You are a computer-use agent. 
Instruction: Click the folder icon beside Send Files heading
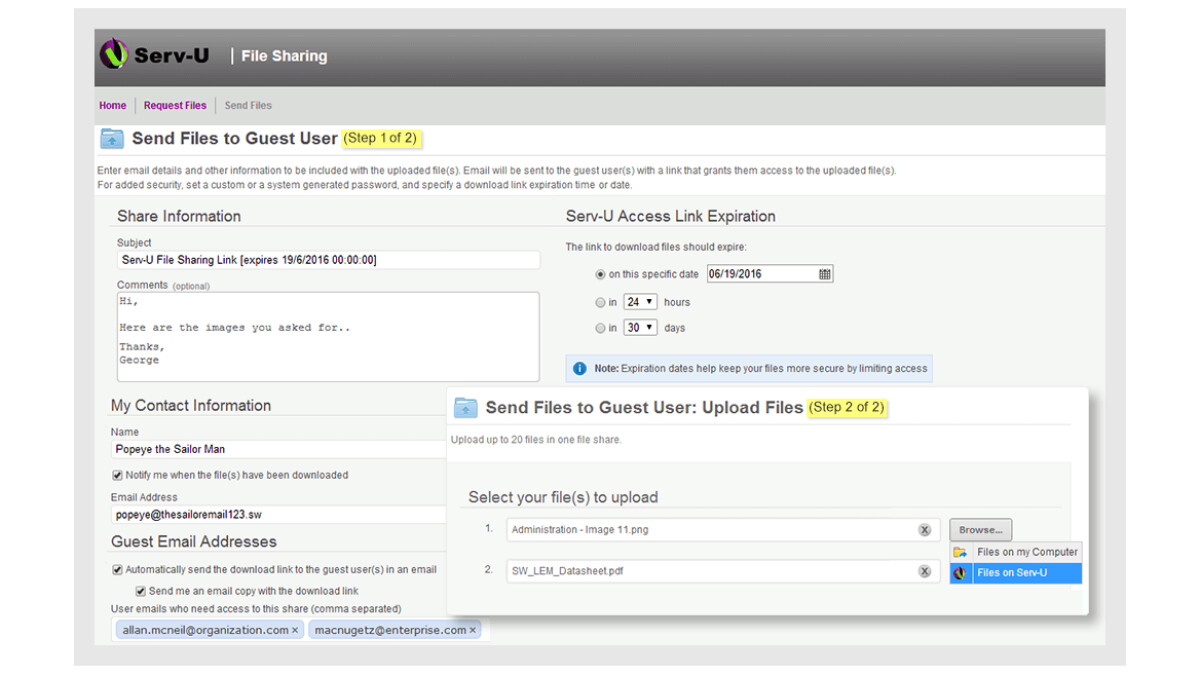(x=112, y=139)
